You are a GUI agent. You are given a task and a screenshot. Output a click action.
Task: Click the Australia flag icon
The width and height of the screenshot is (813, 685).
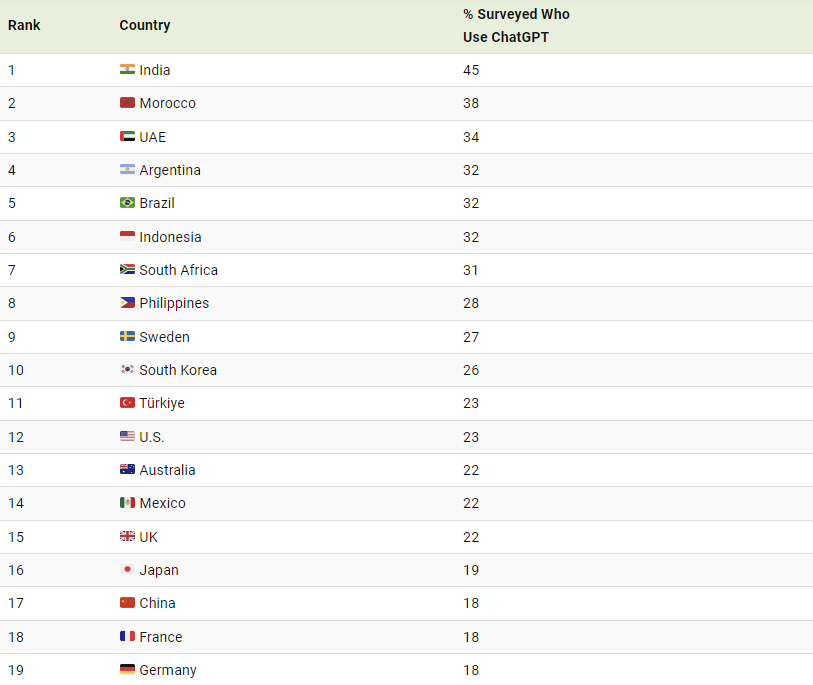(x=127, y=470)
